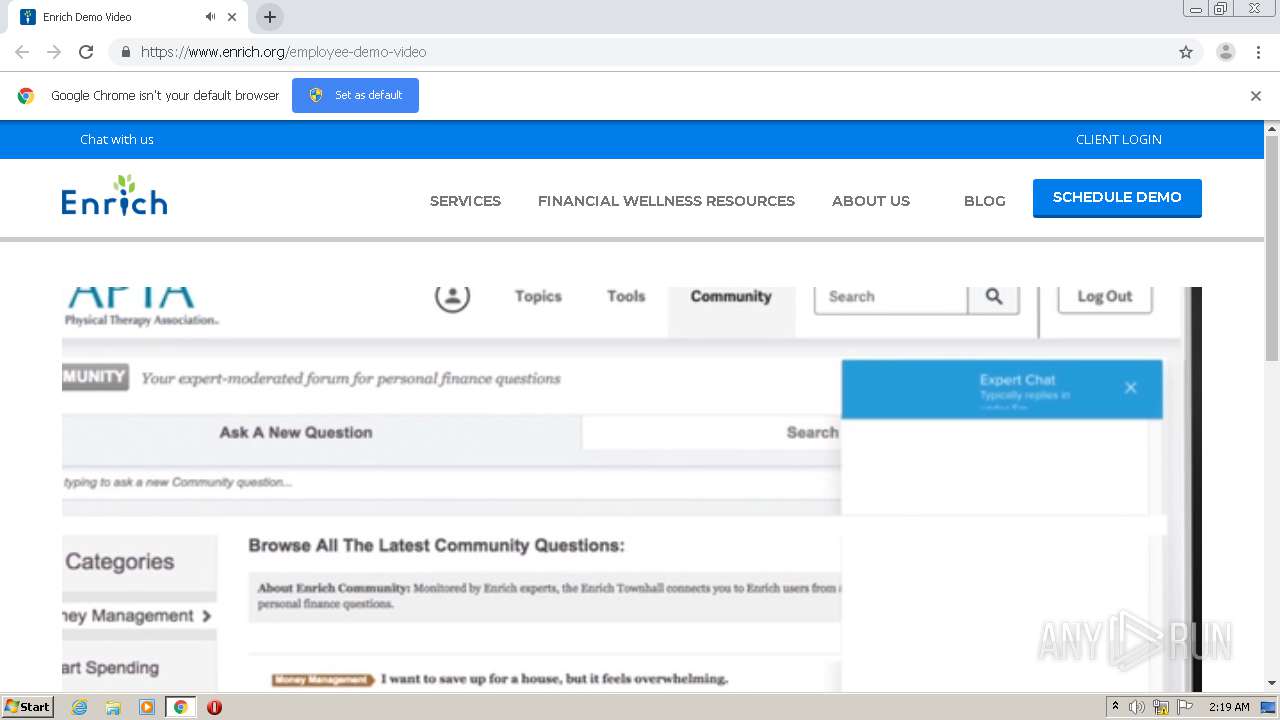
Task: Click the red security taskbar icon
Action: (214, 707)
